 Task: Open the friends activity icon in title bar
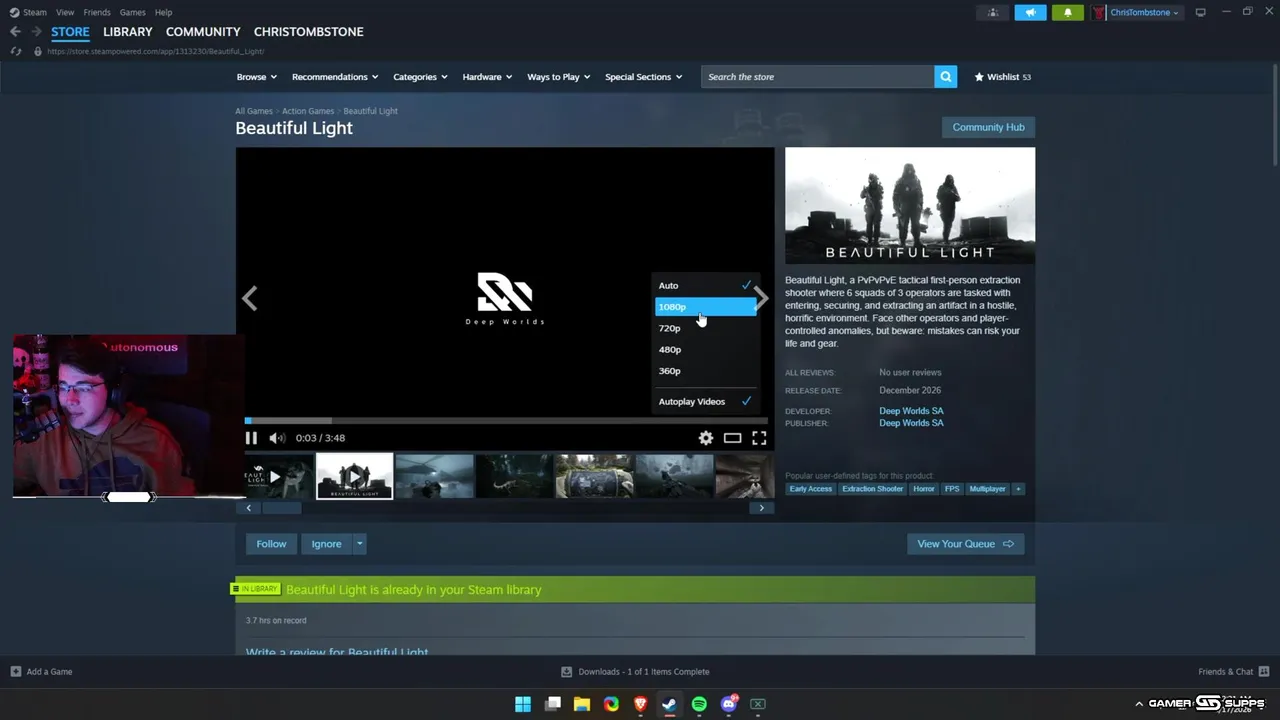point(992,12)
